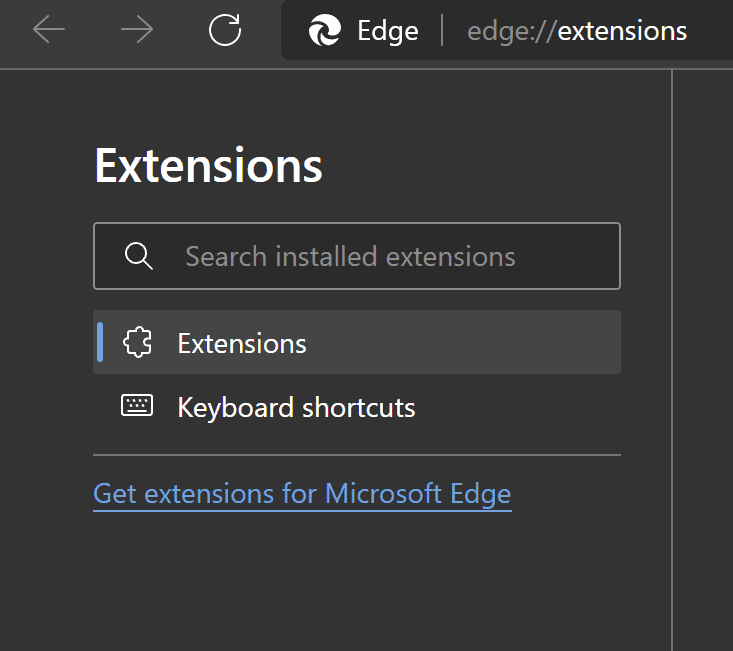Click the vertical divider right of sidebar
The width and height of the screenshot is (733, 651).
click(x=672, y=360)
